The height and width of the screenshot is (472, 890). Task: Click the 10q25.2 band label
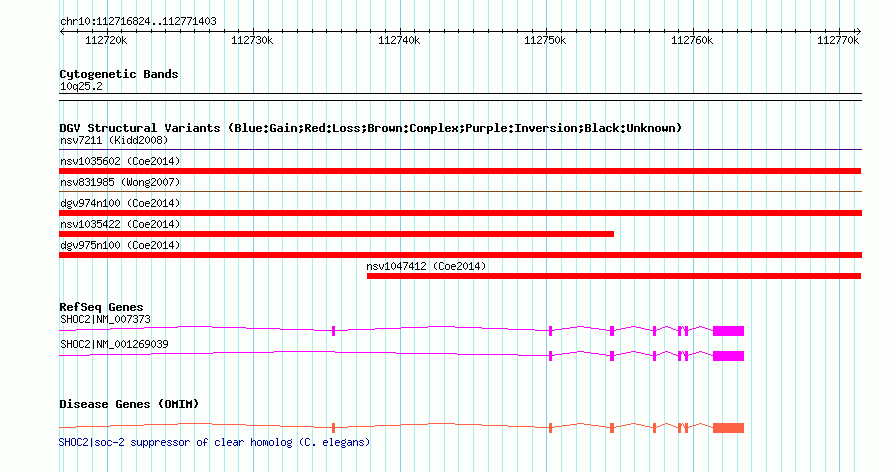click(81, 86)
